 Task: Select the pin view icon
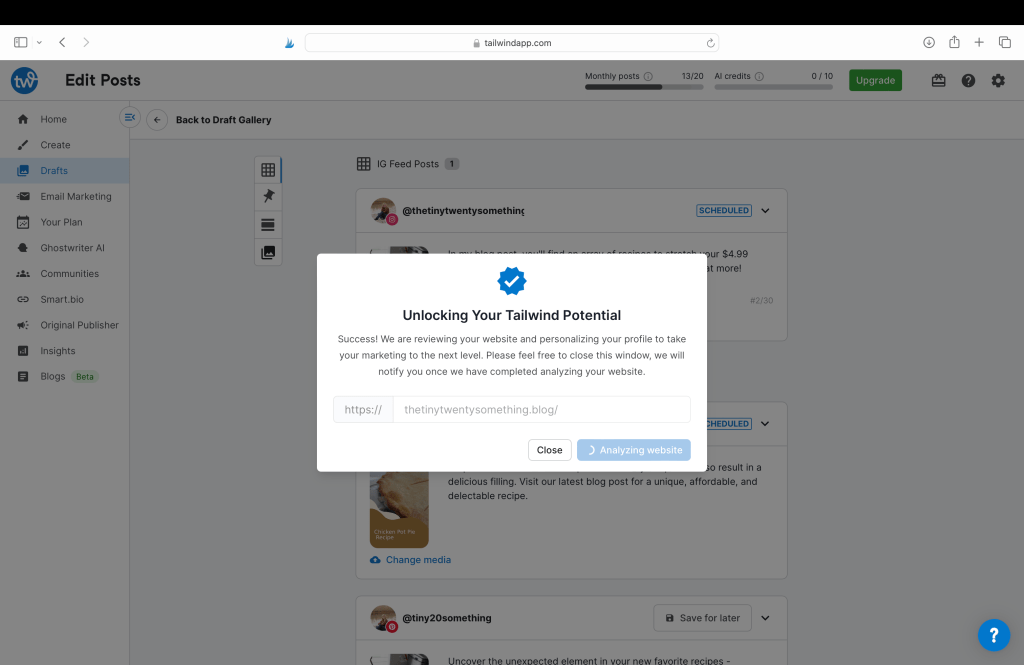(268, 196)
